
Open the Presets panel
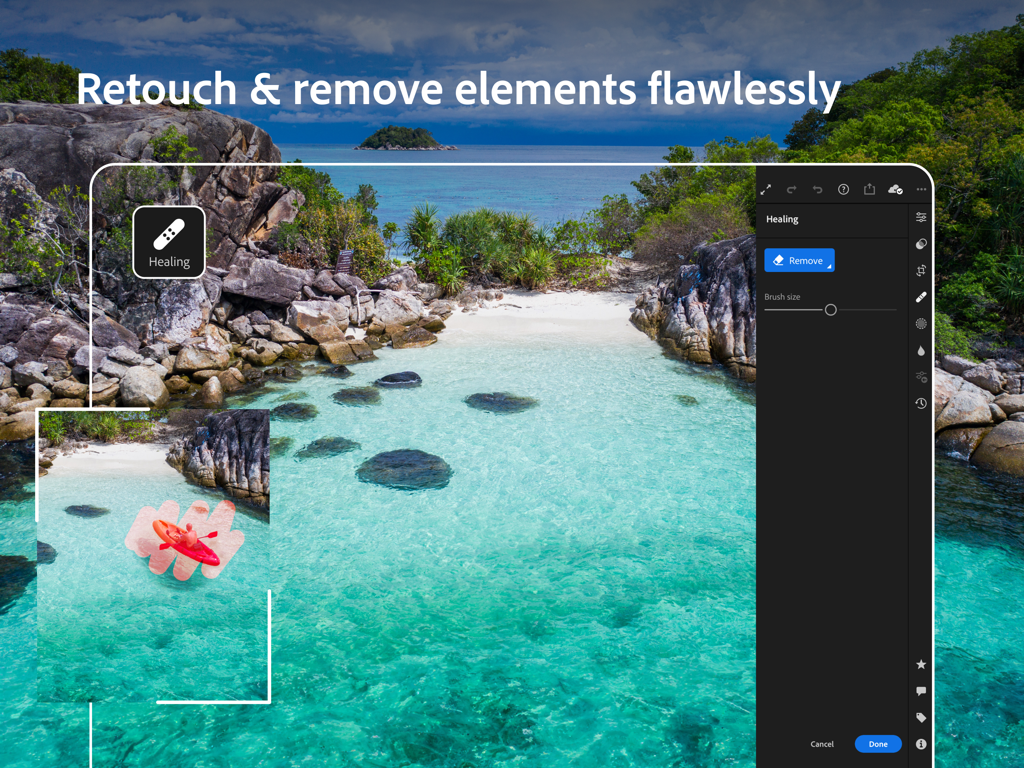pyautogui.click(x=920, y=377)
